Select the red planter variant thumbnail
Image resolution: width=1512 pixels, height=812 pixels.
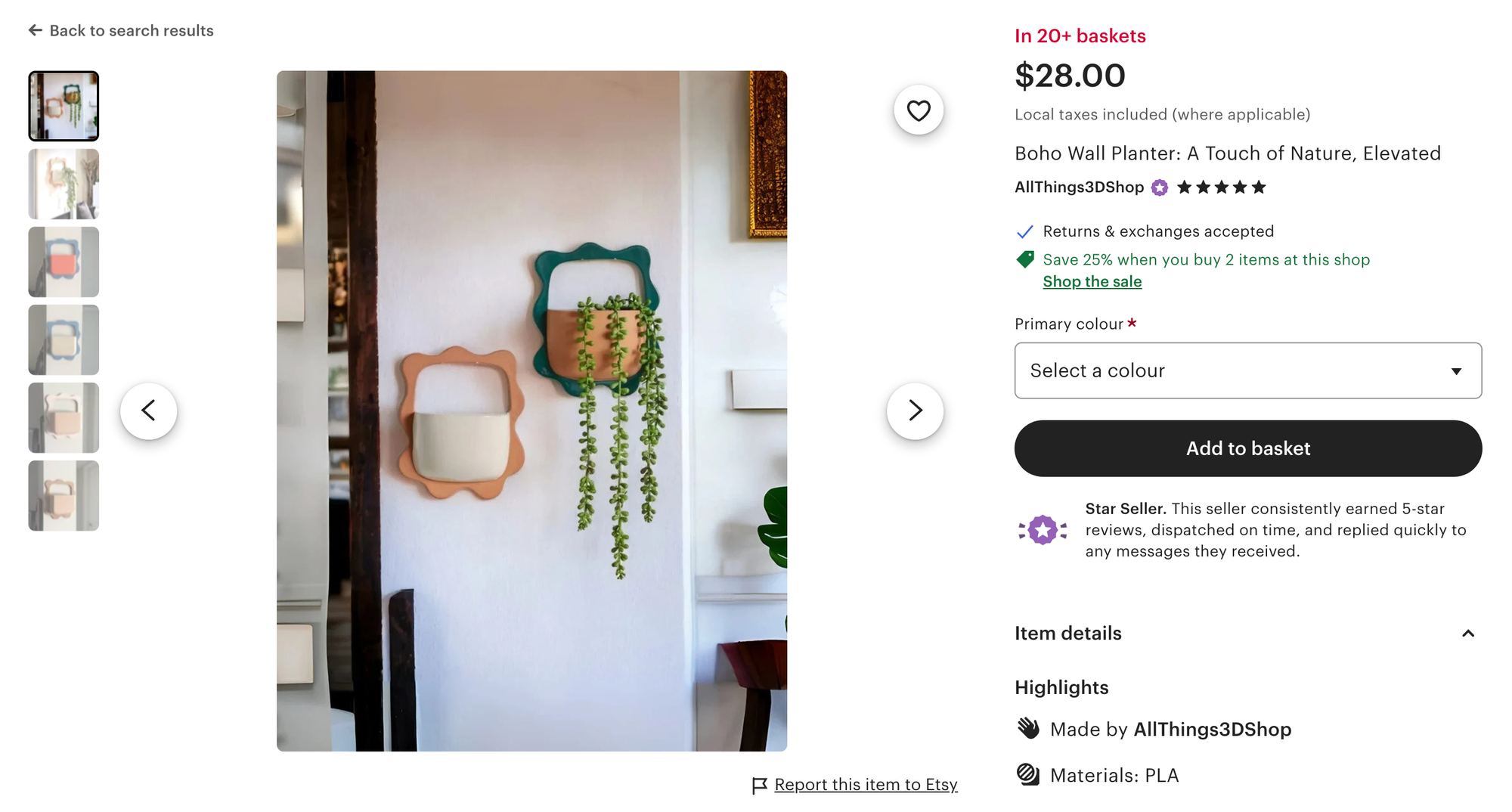pos(64,261)
